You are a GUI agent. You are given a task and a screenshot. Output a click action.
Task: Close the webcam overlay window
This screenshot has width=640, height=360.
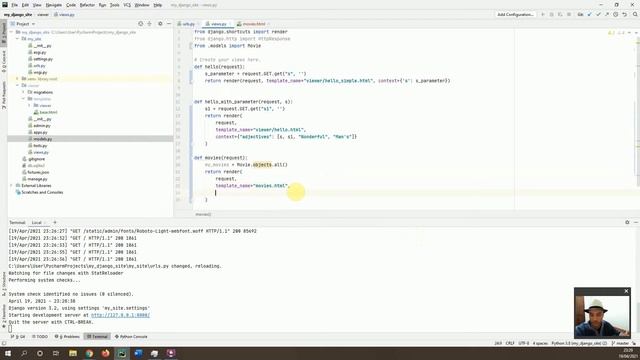pos(626,291)
